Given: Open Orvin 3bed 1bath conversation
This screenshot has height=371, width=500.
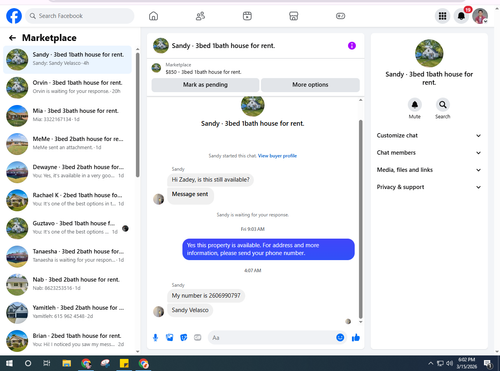Looking at the screenshot, I should pos(68,87).
